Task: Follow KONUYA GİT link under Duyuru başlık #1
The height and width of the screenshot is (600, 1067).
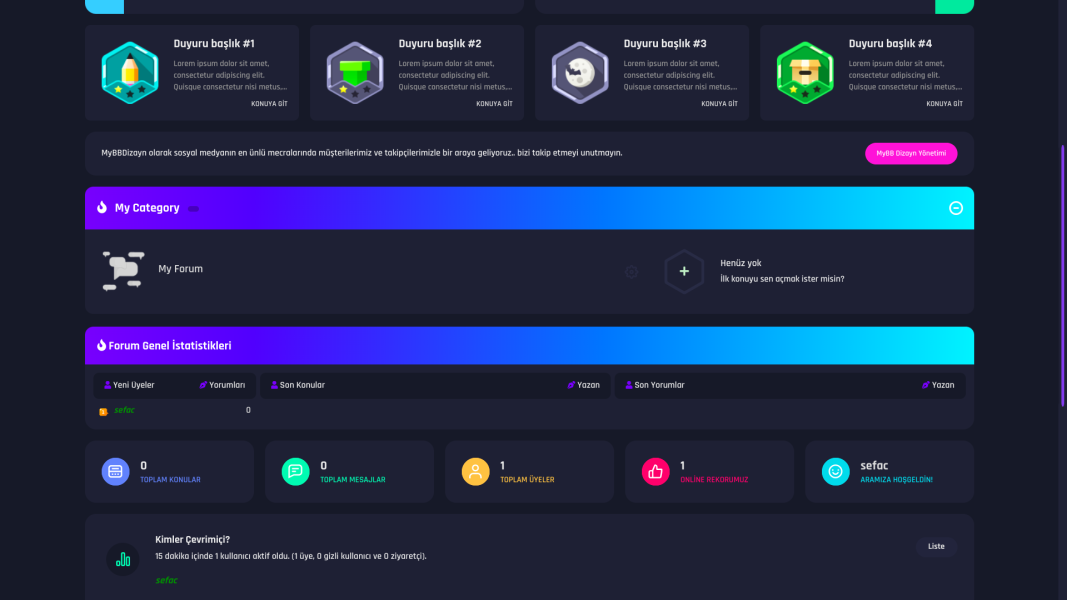Action: (269, 104)
